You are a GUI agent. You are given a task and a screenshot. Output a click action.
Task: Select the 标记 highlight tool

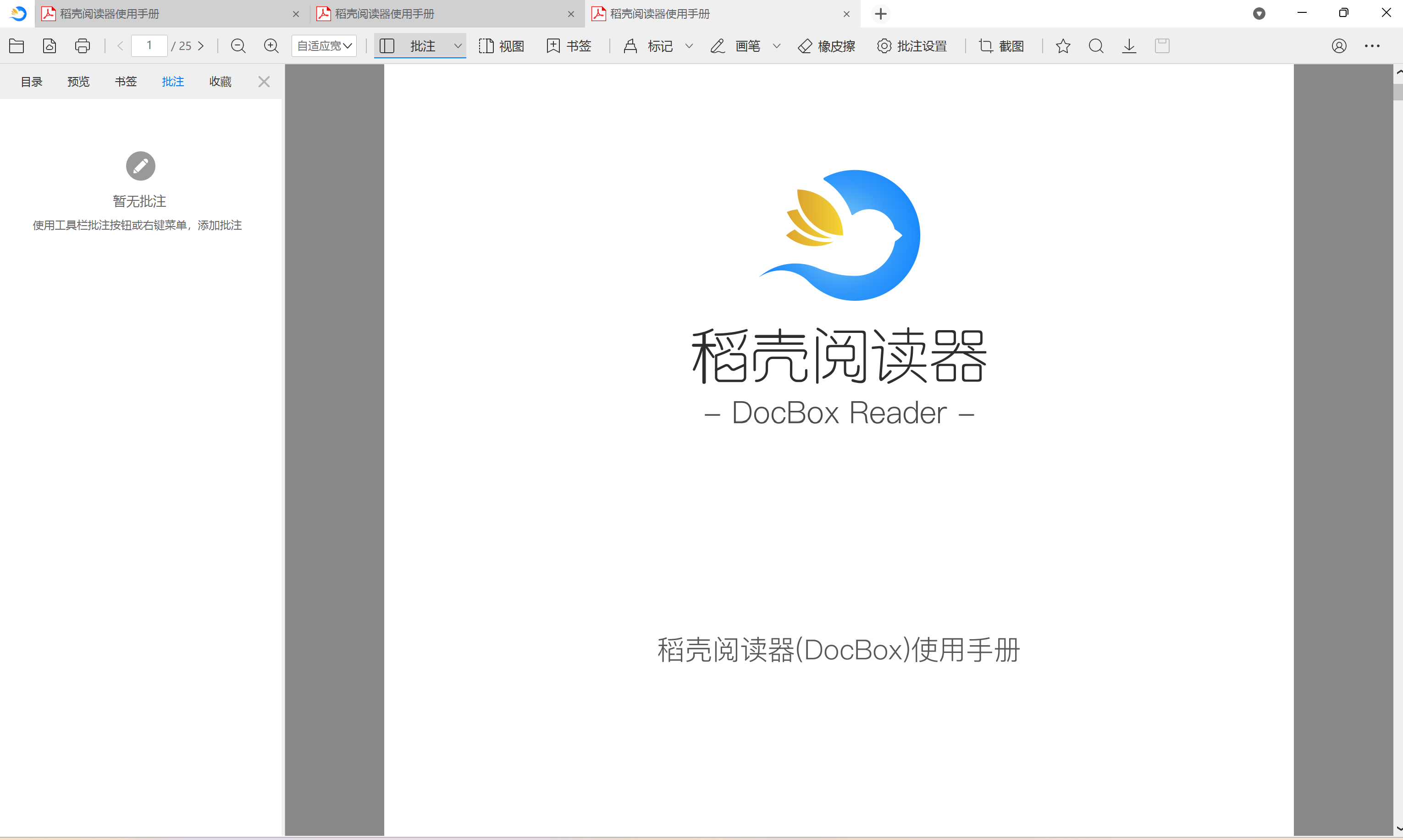click(648, 46)
